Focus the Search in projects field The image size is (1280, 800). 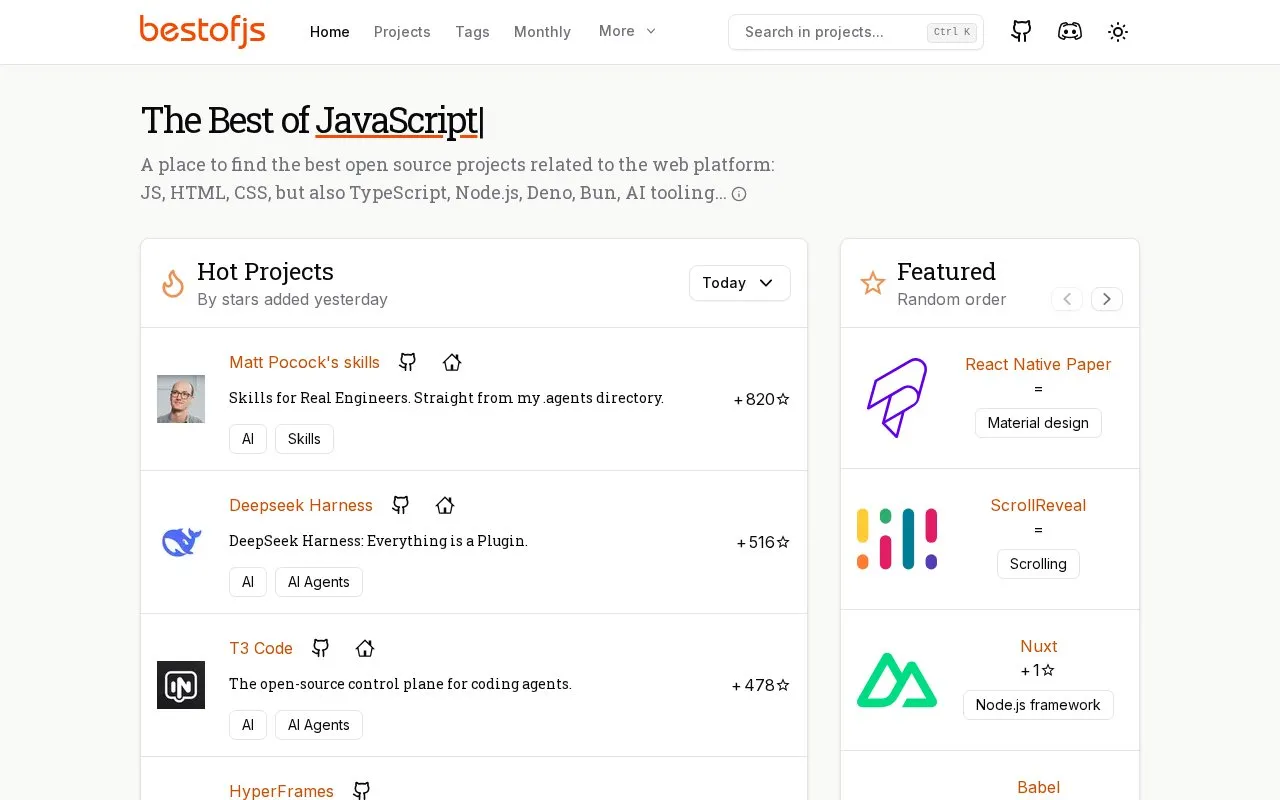pos(856,32)
